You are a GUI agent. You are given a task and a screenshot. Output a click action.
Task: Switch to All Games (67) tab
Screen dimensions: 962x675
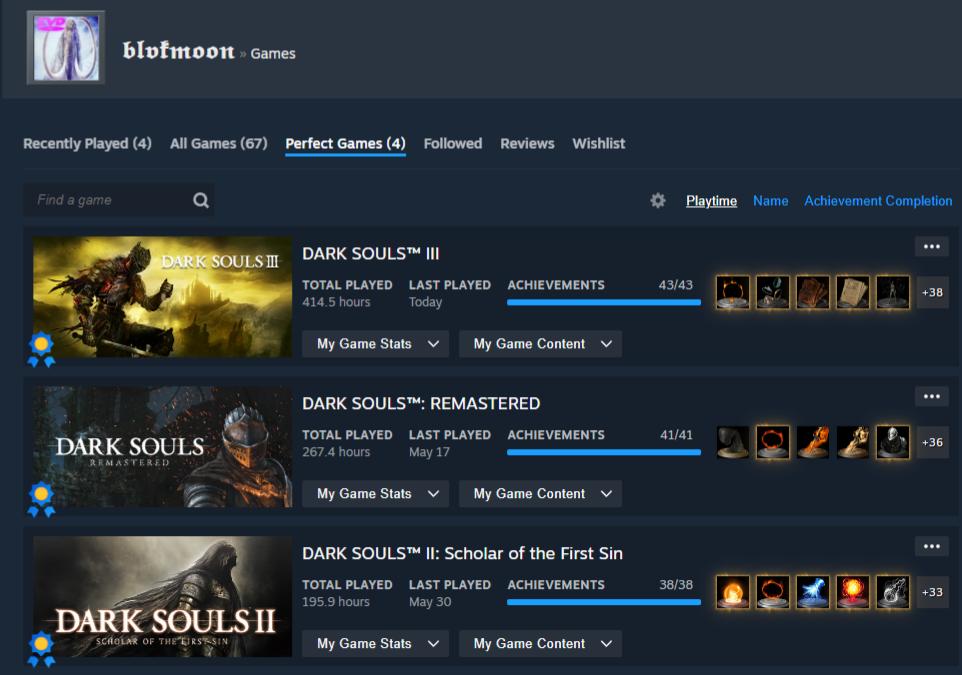pyautogui.click(x=218, y=144)
